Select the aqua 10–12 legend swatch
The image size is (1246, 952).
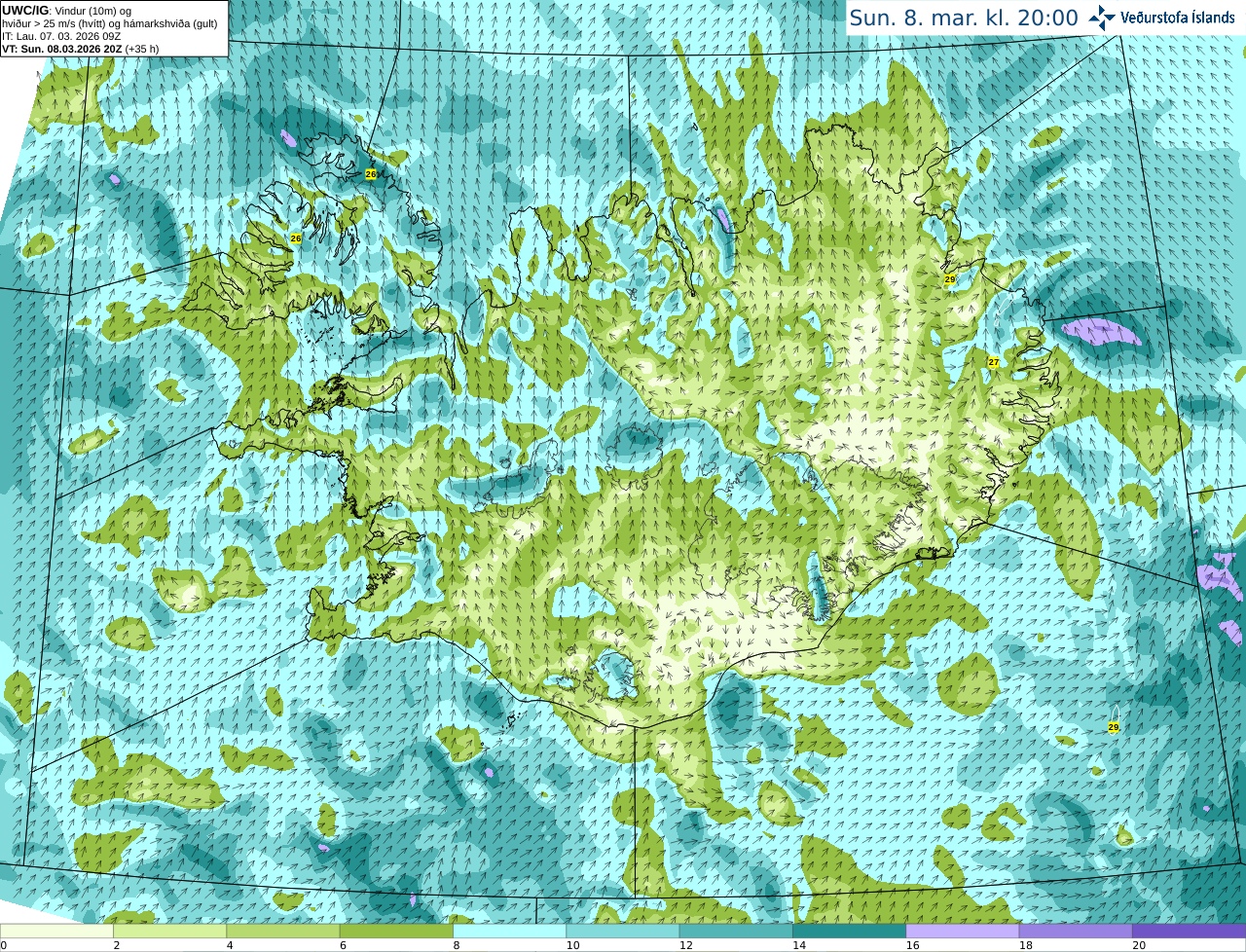point(623,931)
